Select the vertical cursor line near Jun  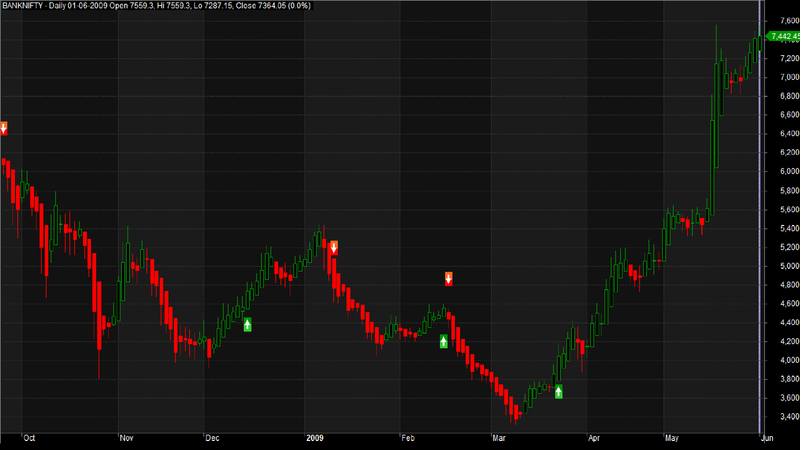pyautogui.click(x=760, y=217)
